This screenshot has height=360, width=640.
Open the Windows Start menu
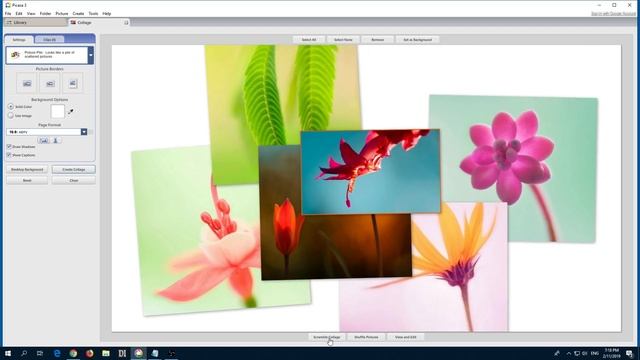(x=8, y=353)
